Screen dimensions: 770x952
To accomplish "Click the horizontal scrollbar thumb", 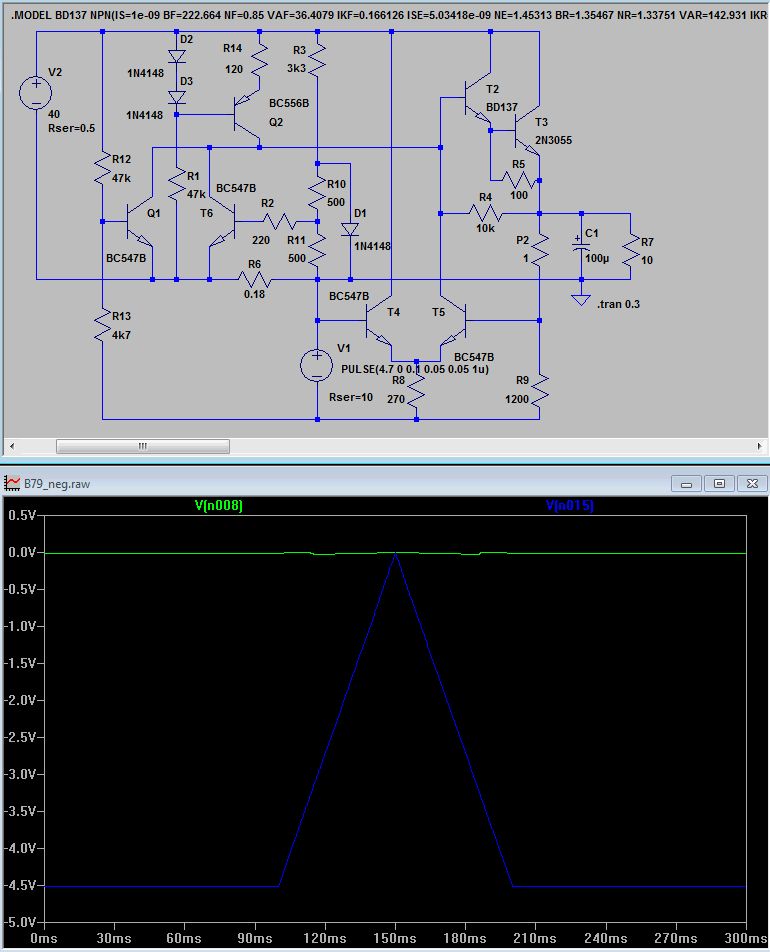I will [143, 446].
